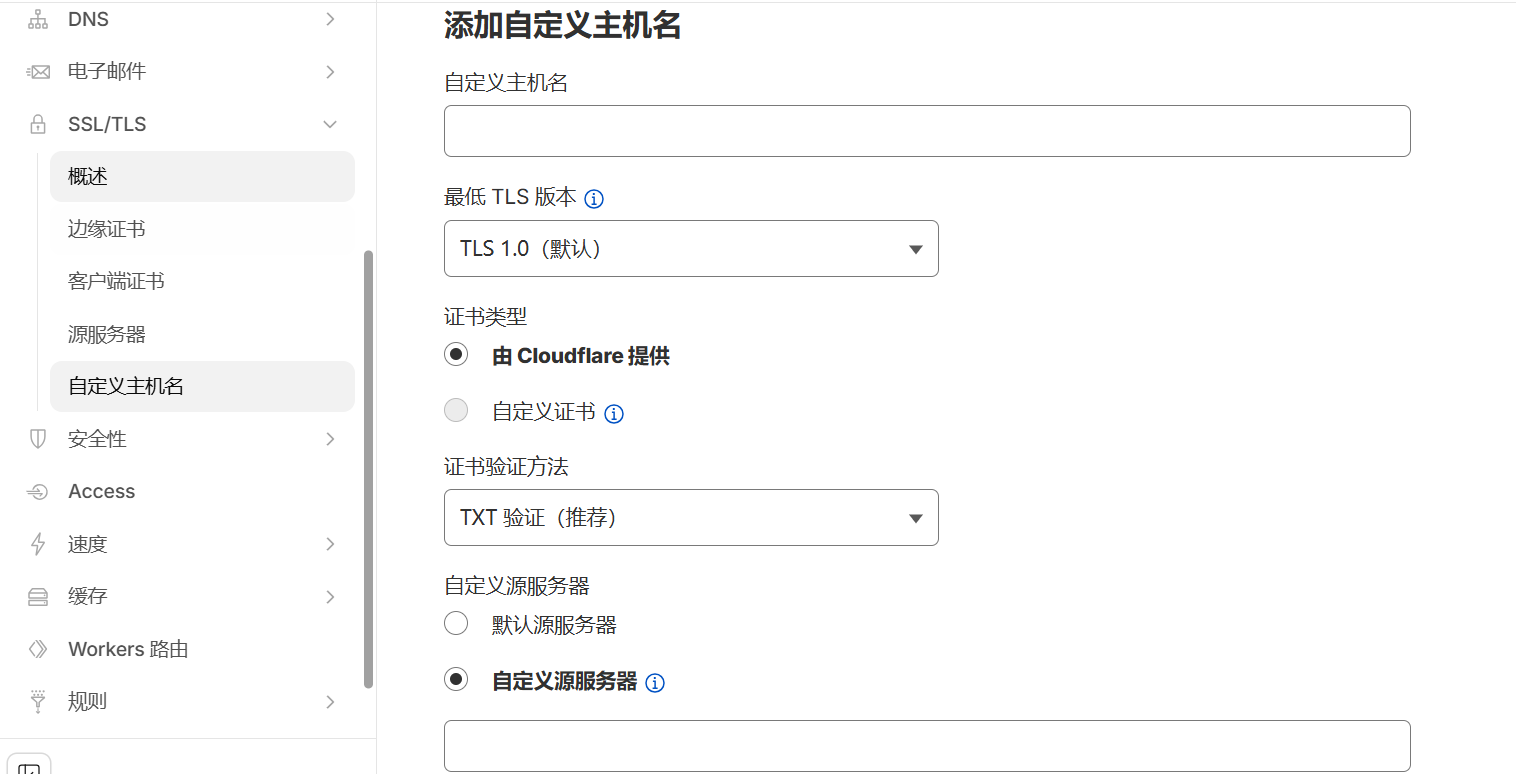
Task: Open the 证书验证方法 dropdown
Action: pos(691,517)
